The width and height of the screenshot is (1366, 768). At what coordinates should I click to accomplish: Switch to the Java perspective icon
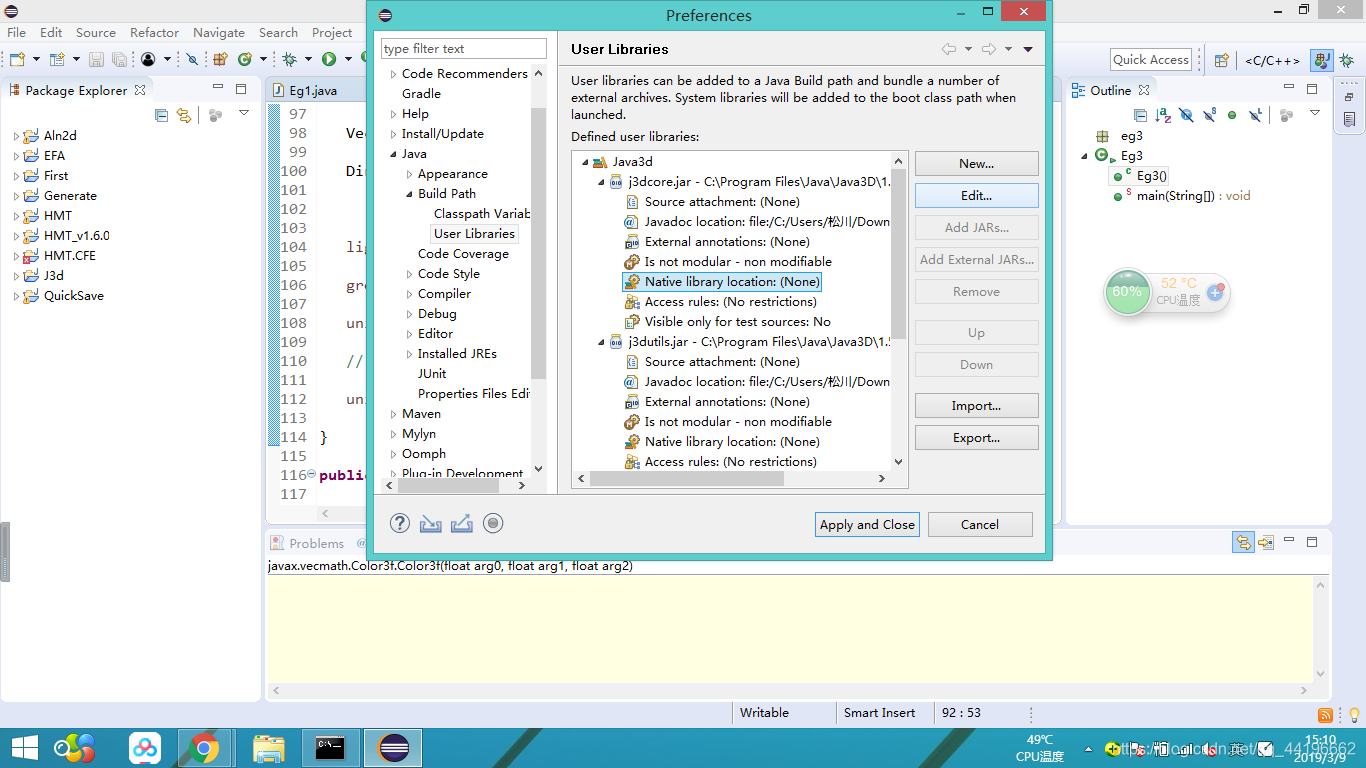(x=1322, y=60)
